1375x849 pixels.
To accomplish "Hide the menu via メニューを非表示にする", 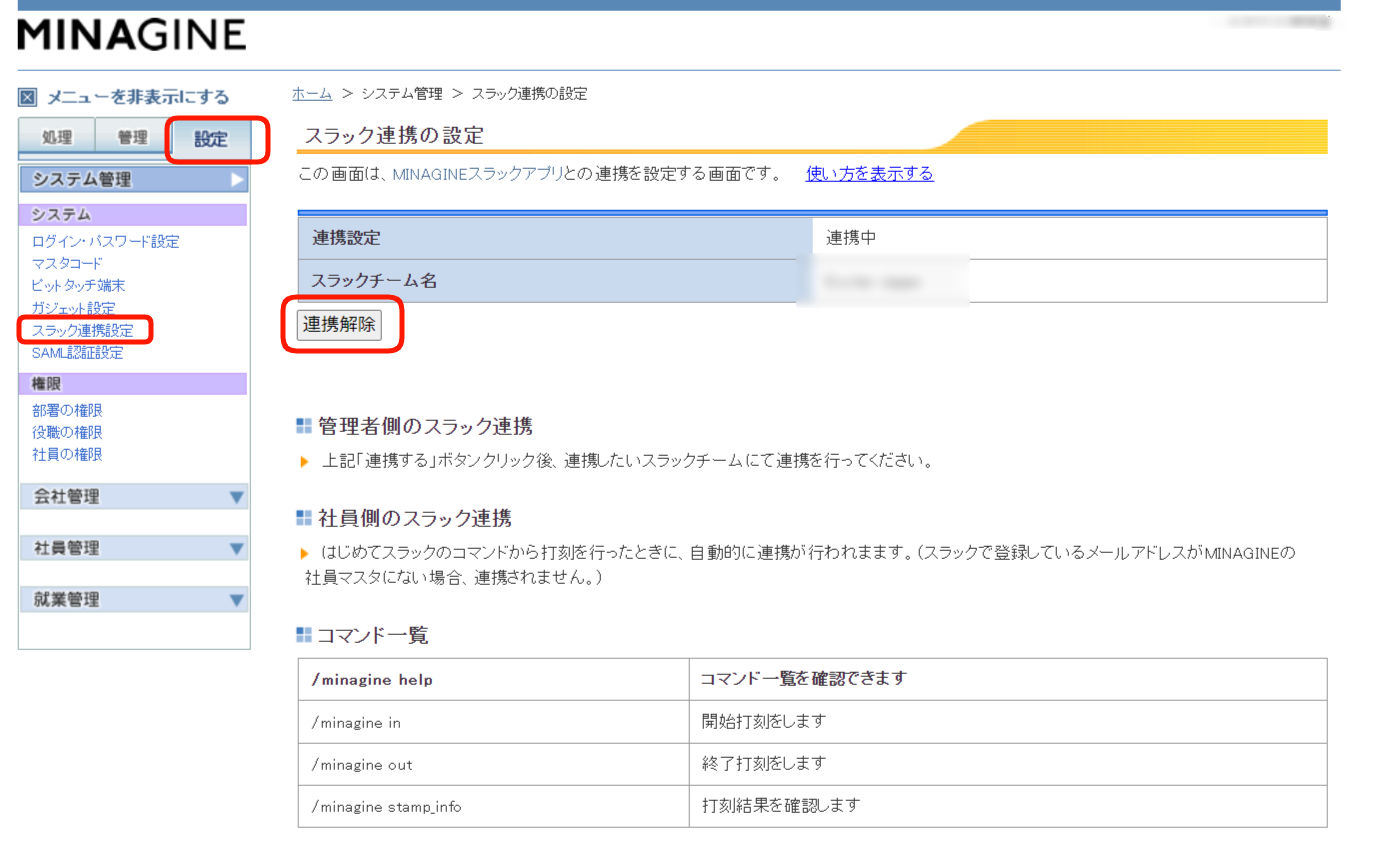I will click(138, 98).
